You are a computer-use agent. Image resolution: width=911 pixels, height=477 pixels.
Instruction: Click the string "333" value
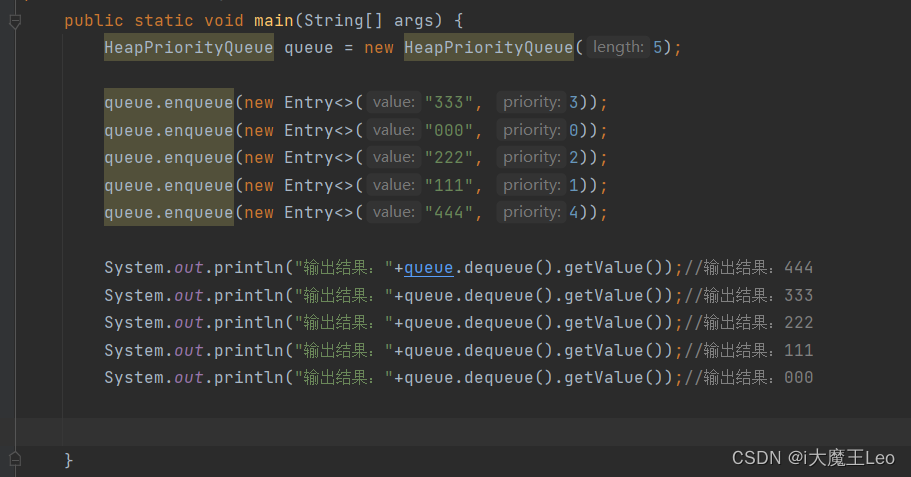click(449, 103)
